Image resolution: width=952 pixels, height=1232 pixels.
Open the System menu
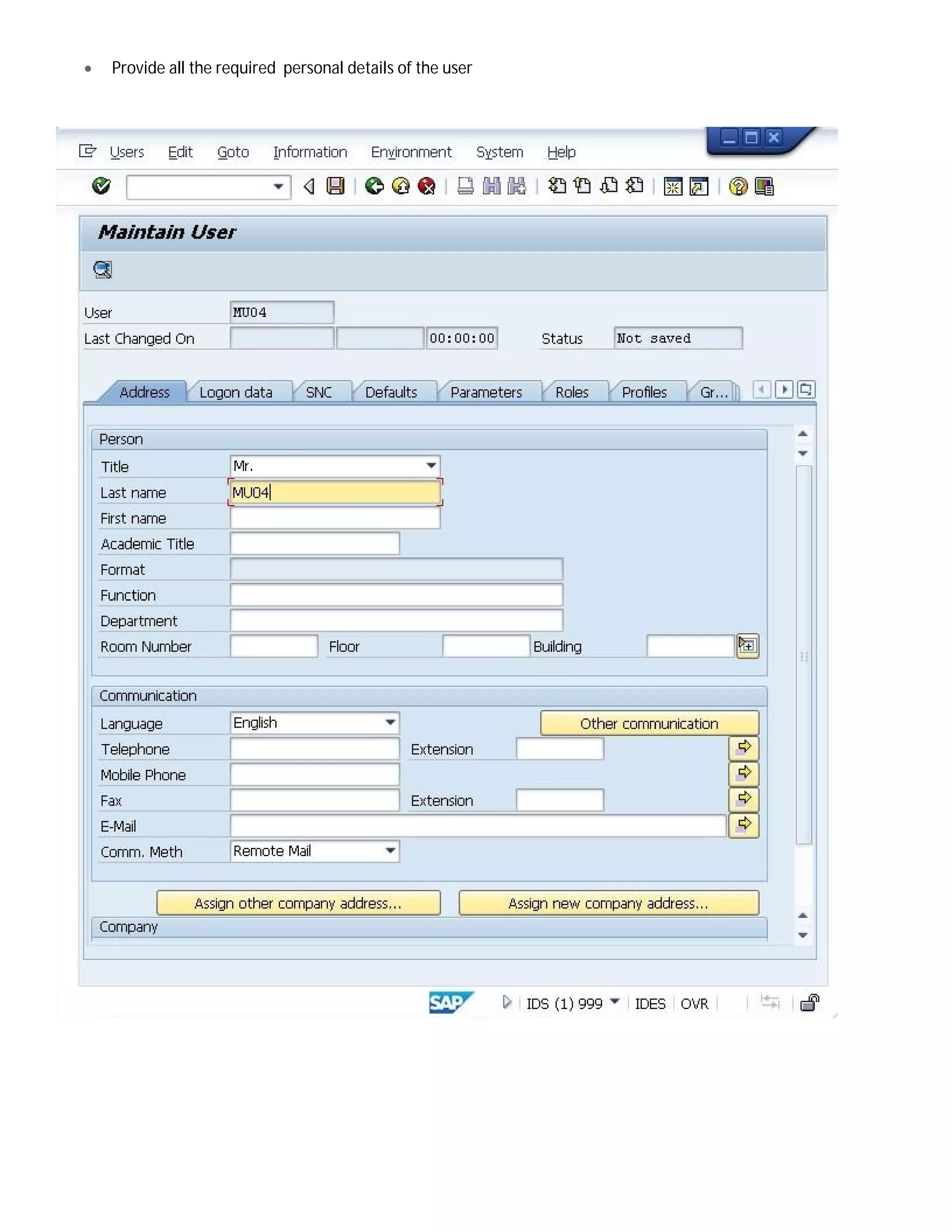[500, 152]
